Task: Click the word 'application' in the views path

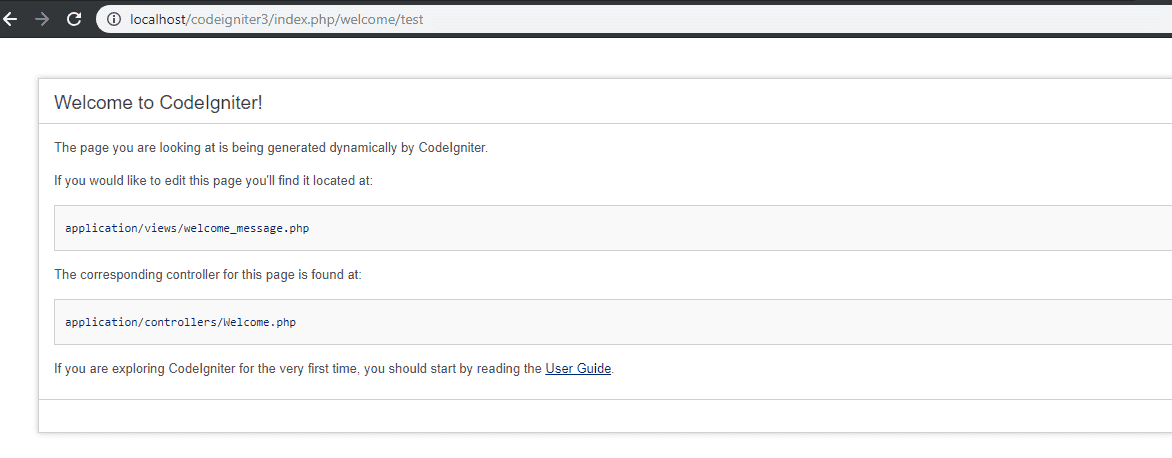Action: point(101,229)
